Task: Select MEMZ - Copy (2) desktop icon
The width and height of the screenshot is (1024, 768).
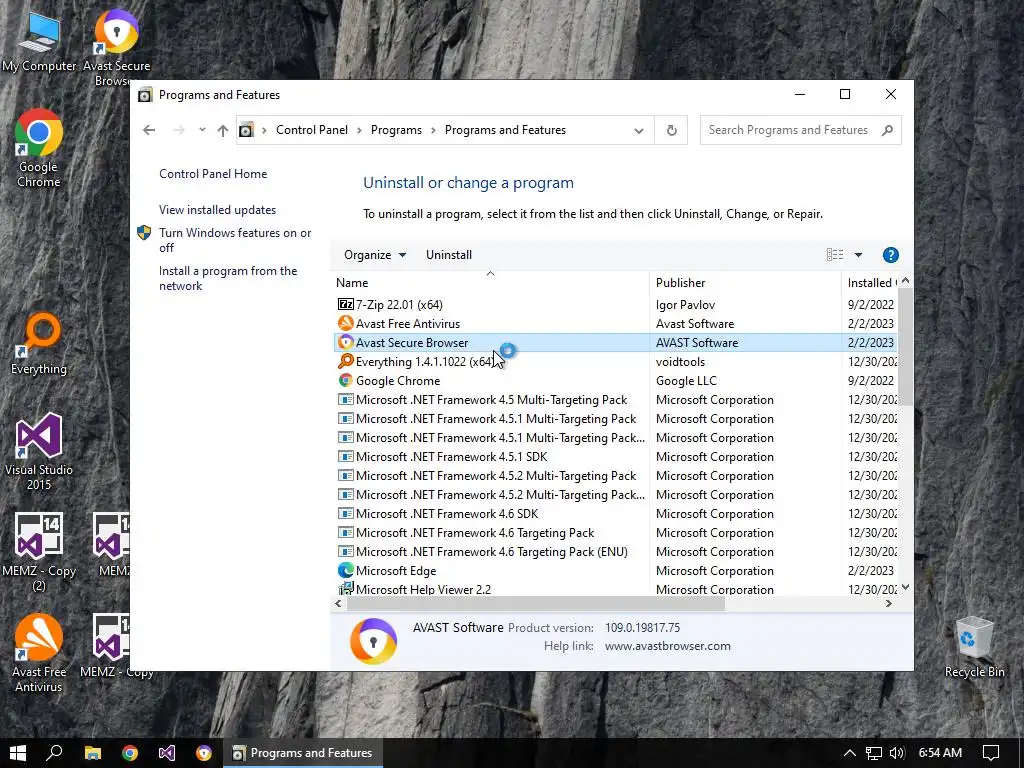Action: point(39,552)
